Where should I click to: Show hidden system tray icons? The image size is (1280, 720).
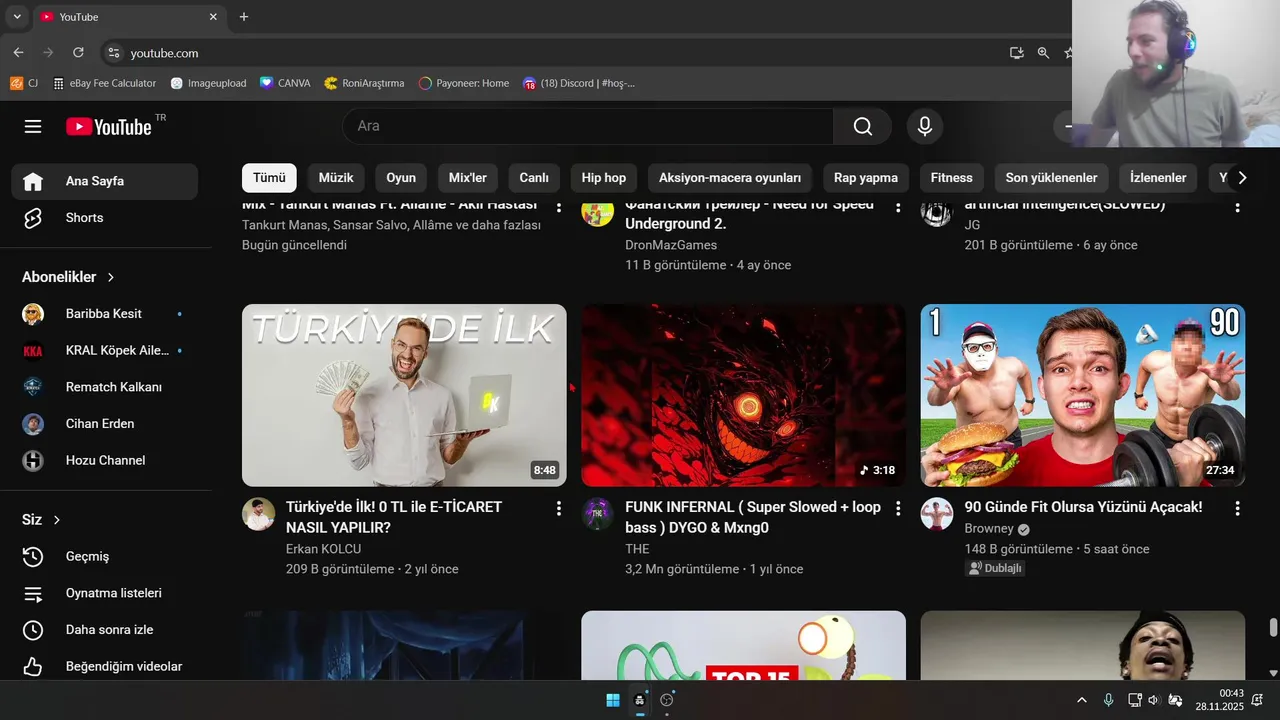1081,700
